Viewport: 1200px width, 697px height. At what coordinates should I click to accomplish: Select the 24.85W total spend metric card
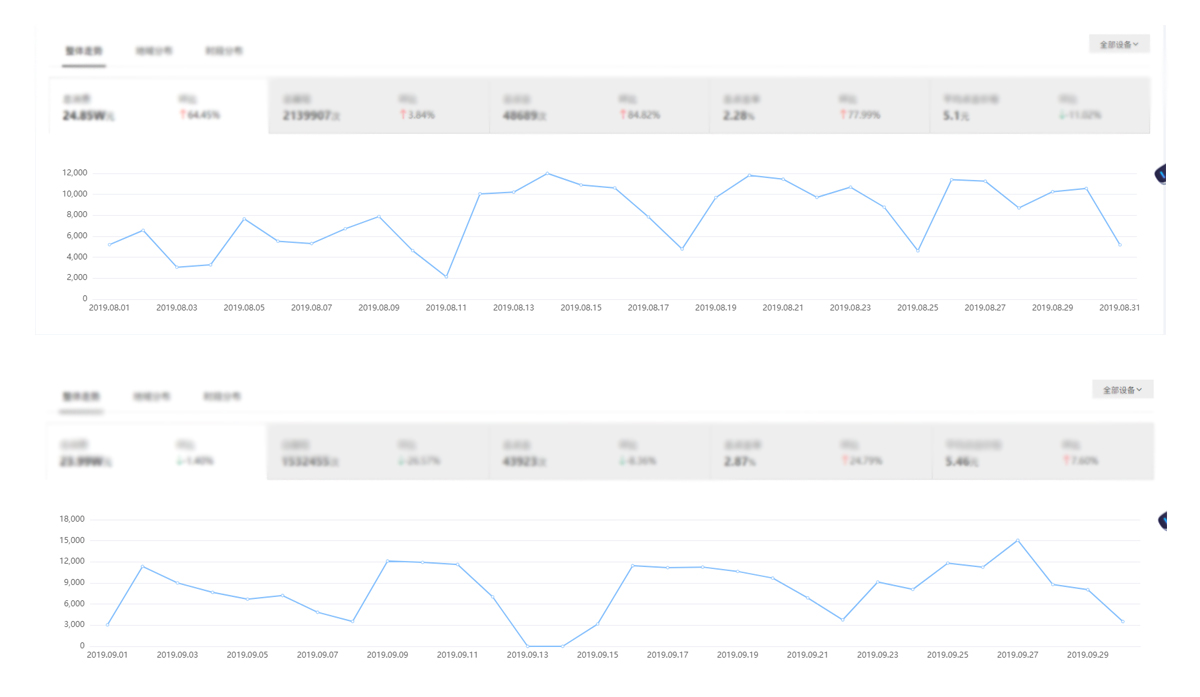(x=159, y=106)
